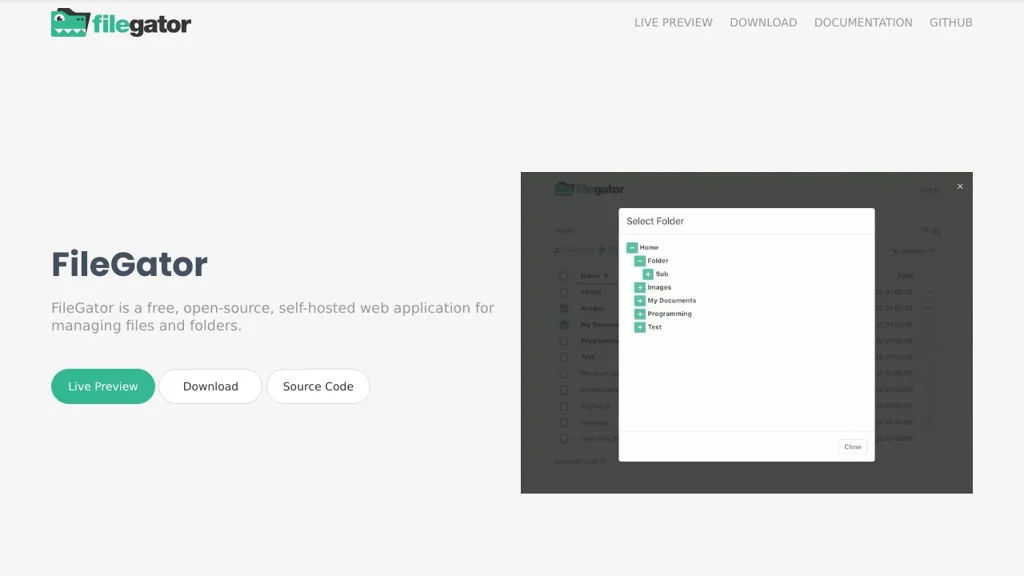Click the three-dot actions icon on the Folder row
1024x576 pixels.
point(932,292)
